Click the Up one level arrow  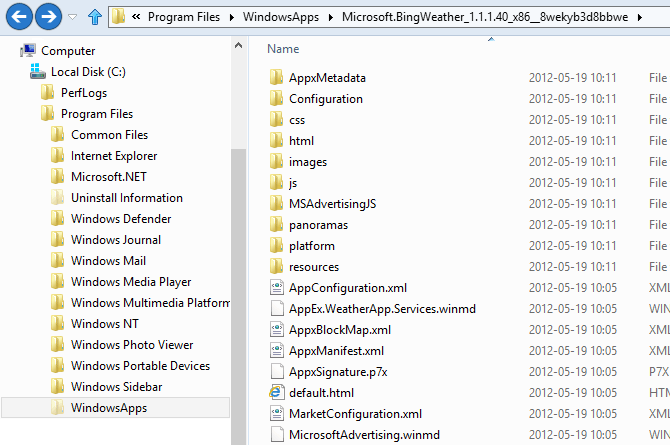point(94,17)
